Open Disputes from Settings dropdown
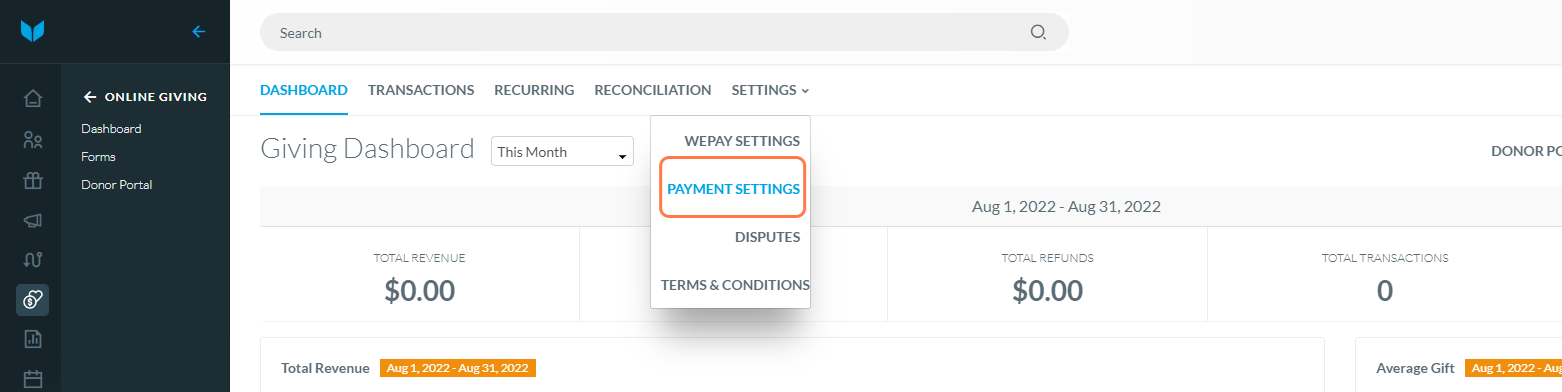The height and width of the screenshot is (392, 1562). [767, 237]
